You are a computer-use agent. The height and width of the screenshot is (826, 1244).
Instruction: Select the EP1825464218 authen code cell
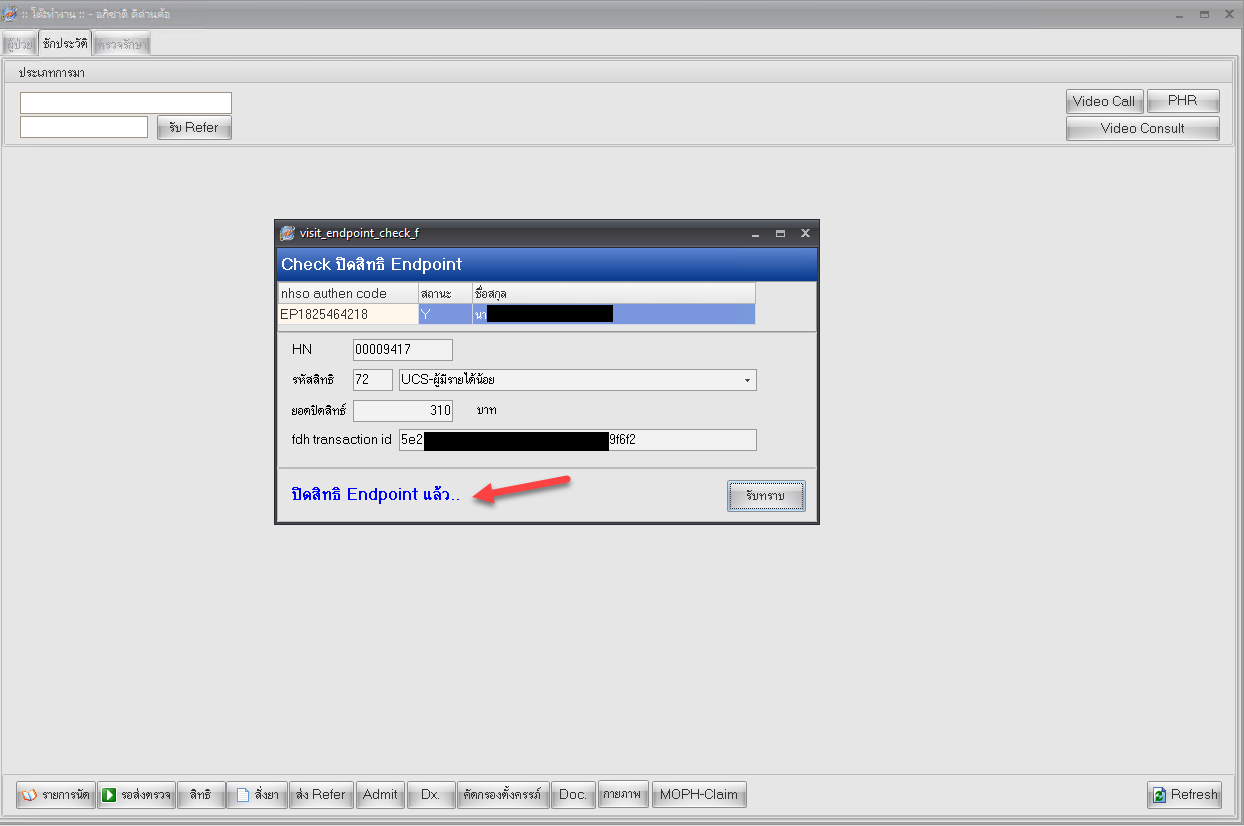(x=347, y=314)
